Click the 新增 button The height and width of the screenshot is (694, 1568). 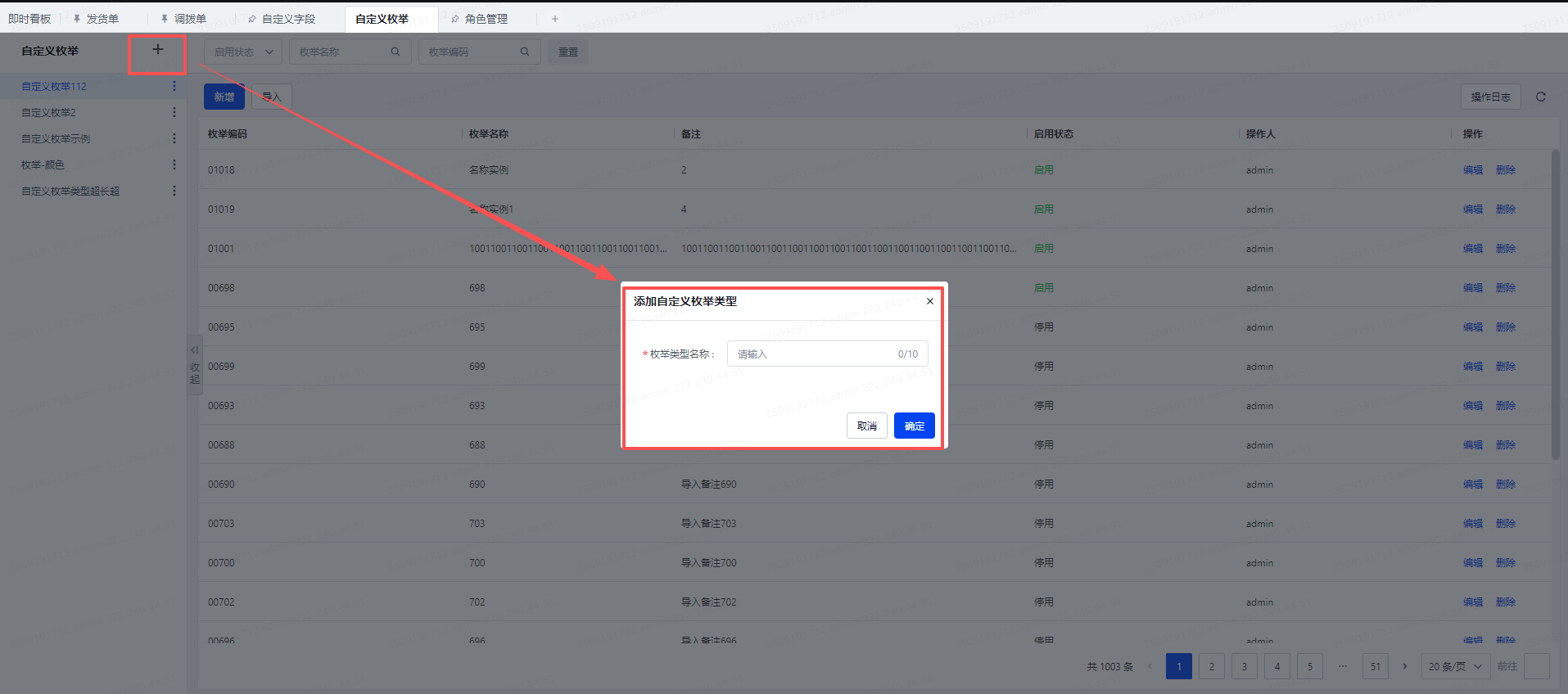pos(224,97)
